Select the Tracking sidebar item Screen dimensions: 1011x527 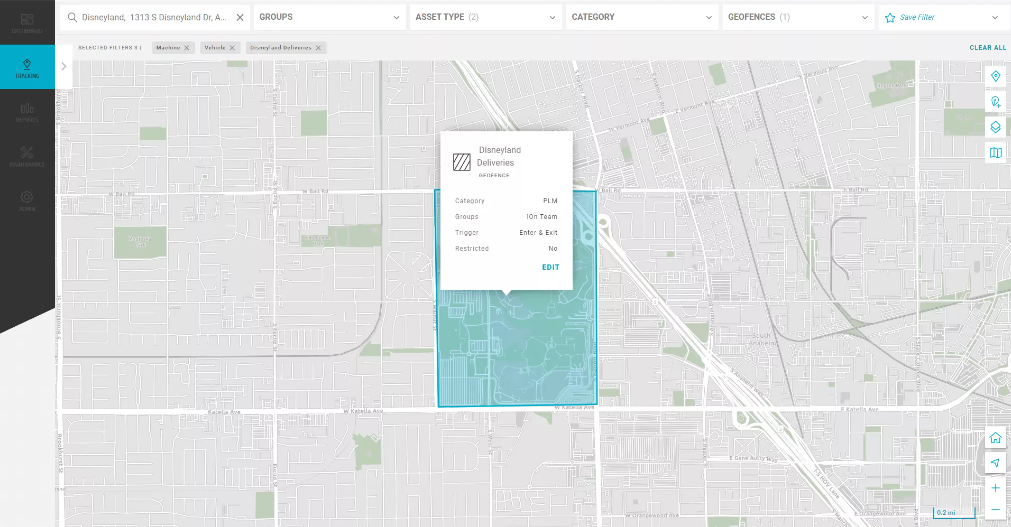tap(27, 67)
